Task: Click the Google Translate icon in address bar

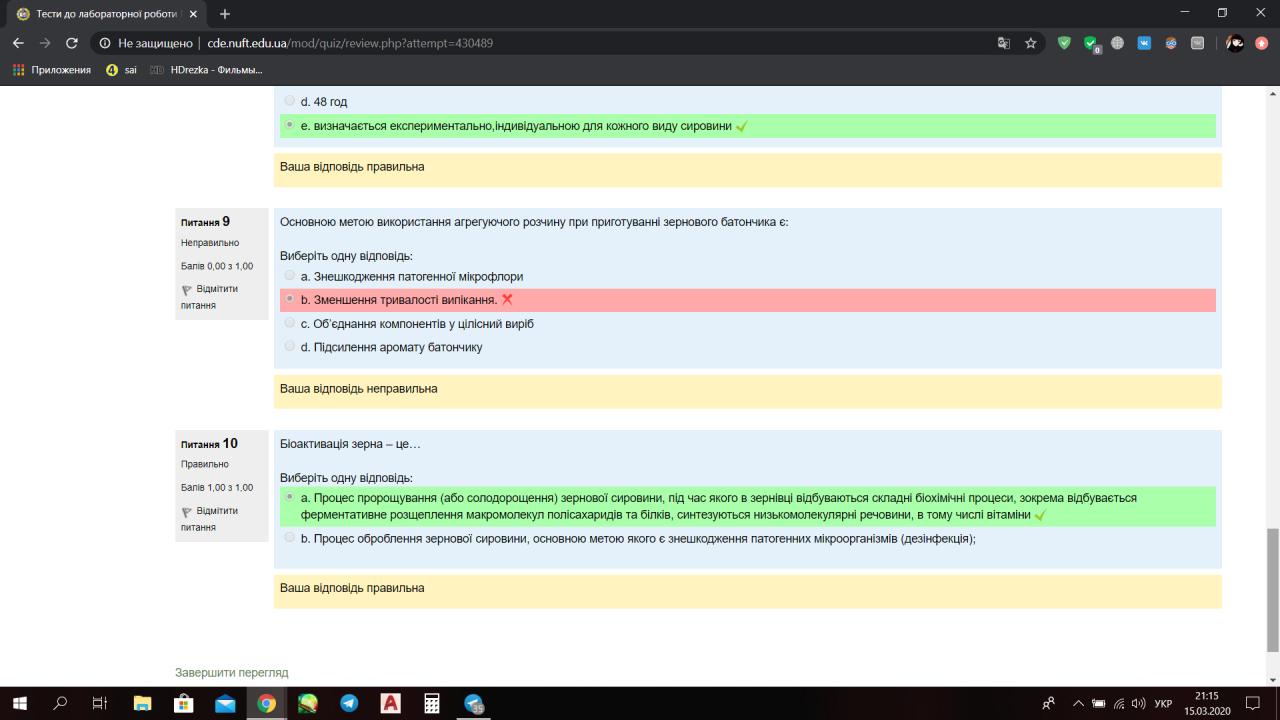Action: 1004,43
